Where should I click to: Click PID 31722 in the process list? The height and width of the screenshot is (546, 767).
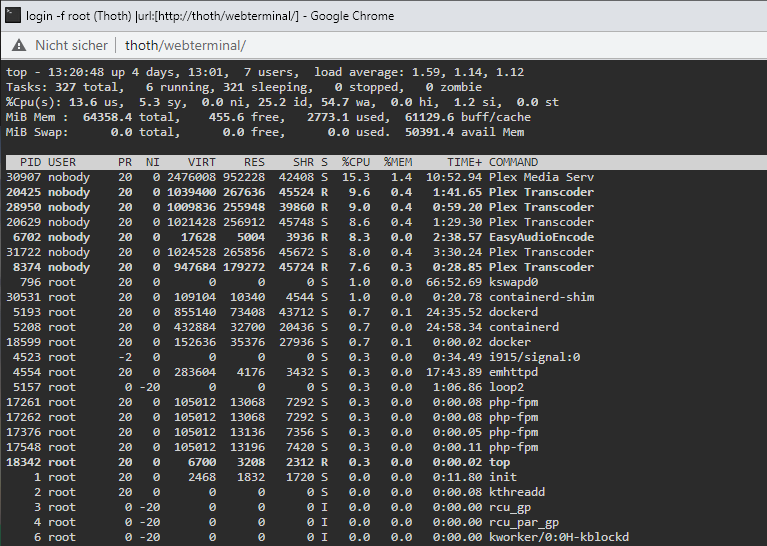[23, 252]
